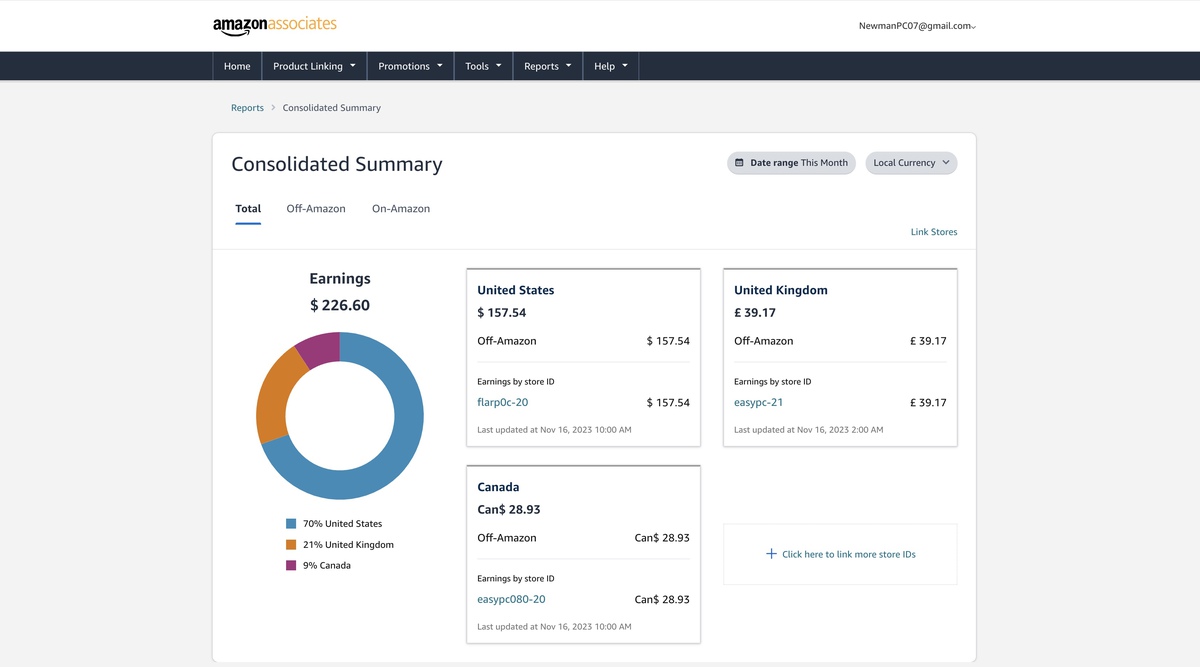Click the Last updated Nov 16, 2023 2:00 AM text

809,430
